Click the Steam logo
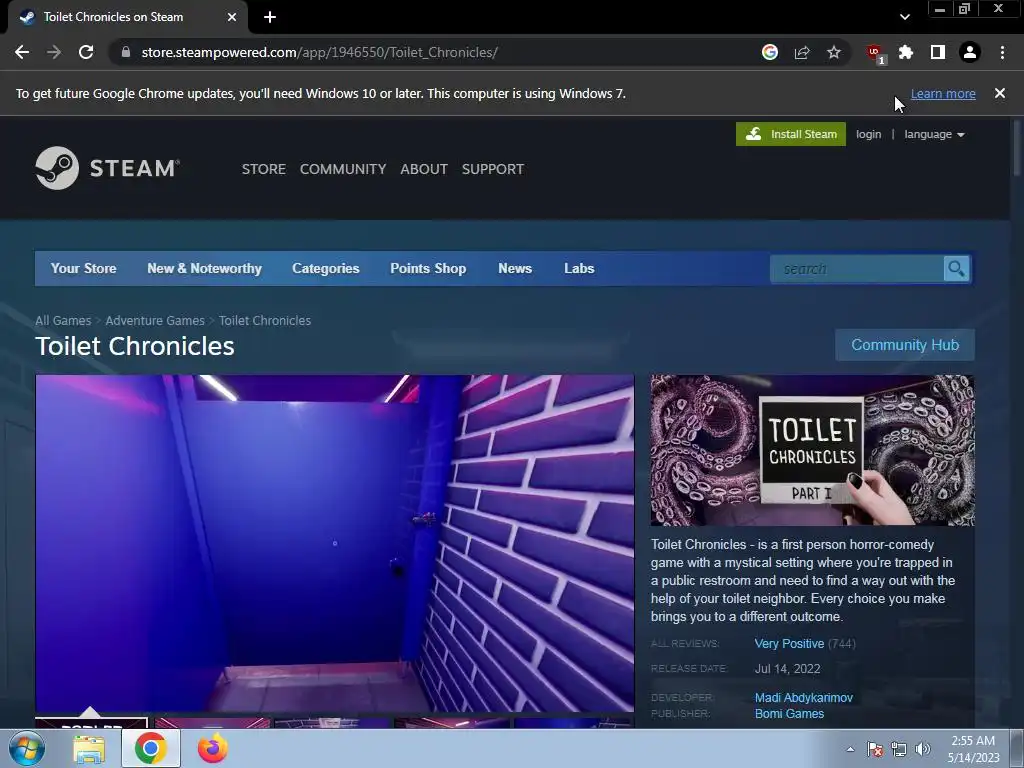The image size is (1024, 768). coord(108,168)
